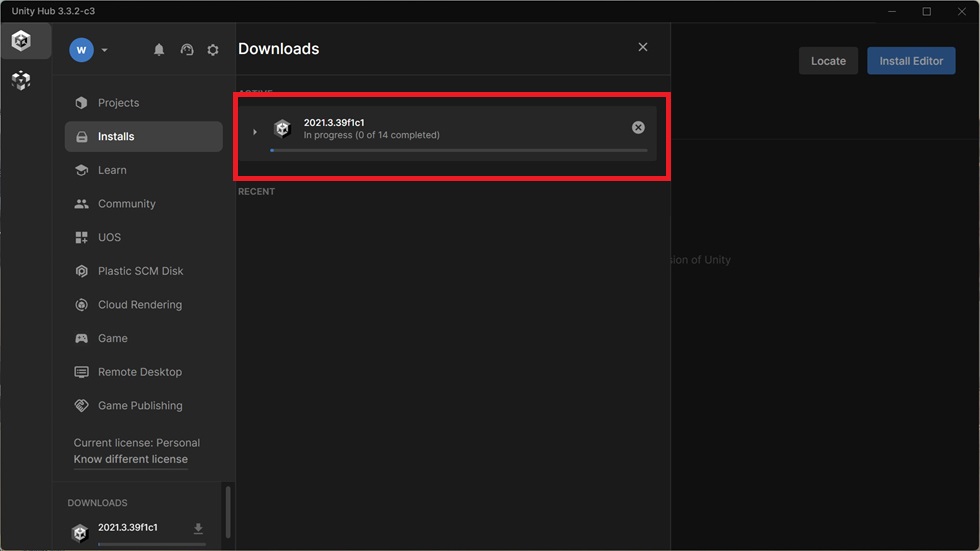980x551 pixels.
Task: Close the Downloads panel
Action: click(x=642, y=47)
